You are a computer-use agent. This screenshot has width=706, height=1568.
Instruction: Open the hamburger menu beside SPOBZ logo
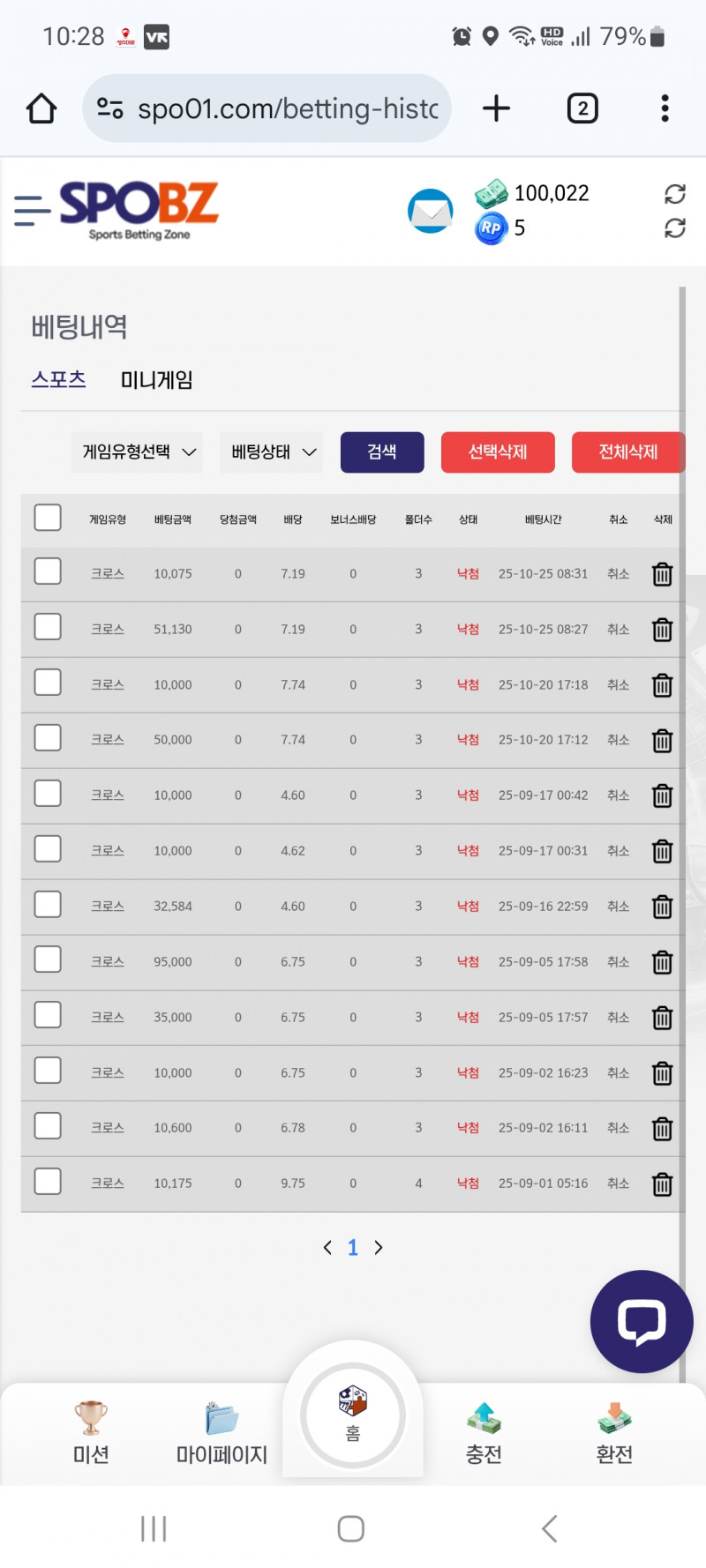(32, 211)
